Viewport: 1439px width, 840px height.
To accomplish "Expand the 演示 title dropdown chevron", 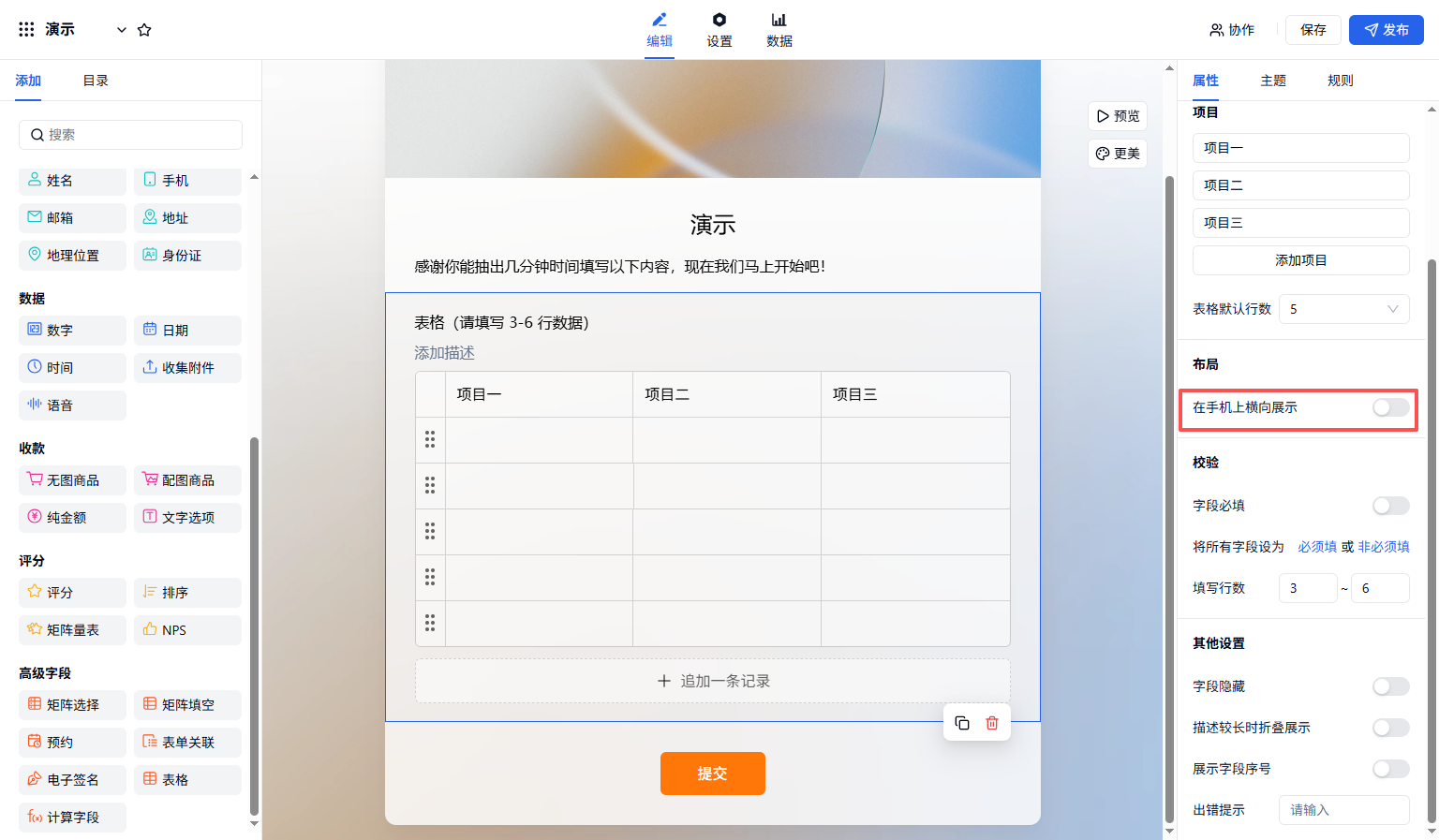I will coord(121,30).
